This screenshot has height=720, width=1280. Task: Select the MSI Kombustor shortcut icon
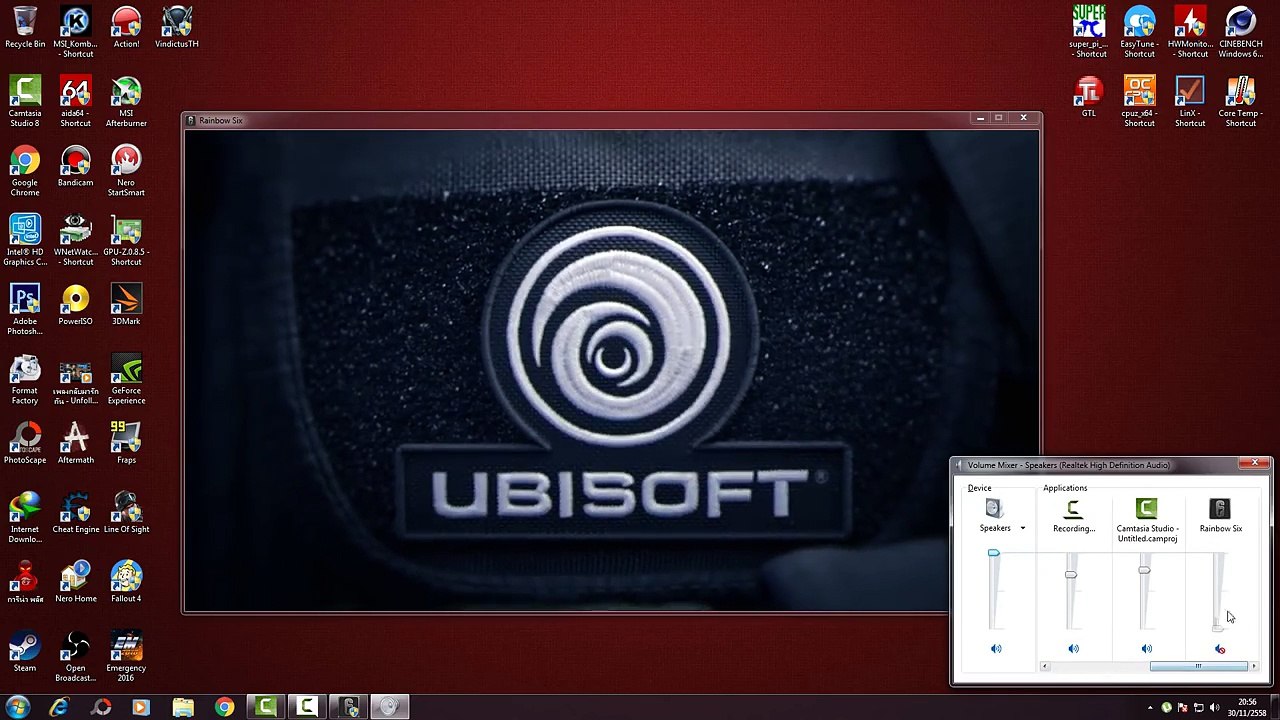point(75,31)
